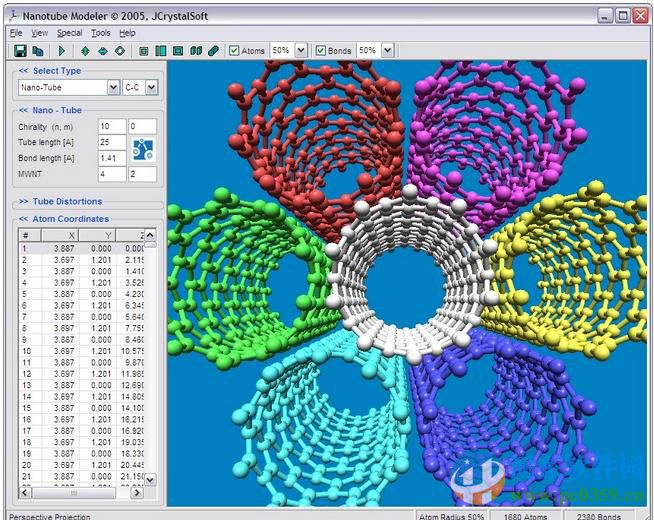Viewport: 654px width, 520px height.
Task: Select atom row 14 in coordinates table
Action: (x=82, y=397)
